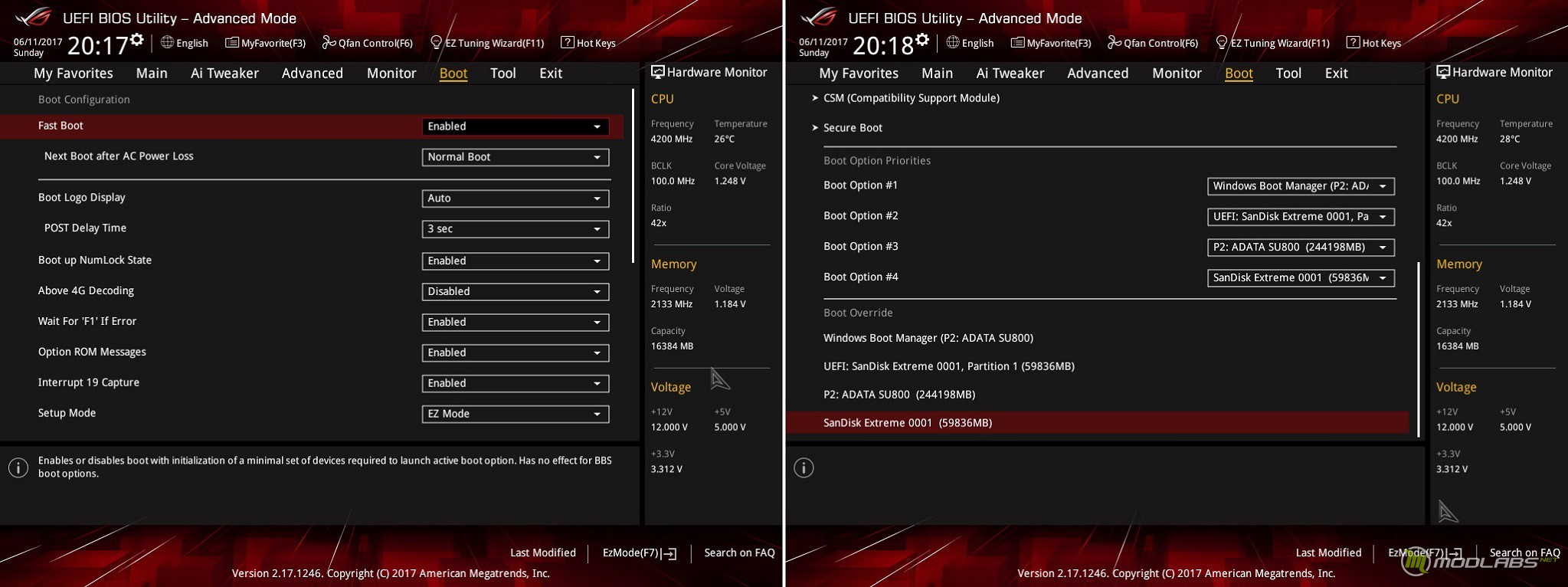The height and width of the screenshot is (587, 1568).
Task: Open Boot up NumLock State dropdown
Action: [x=516, y=261]
